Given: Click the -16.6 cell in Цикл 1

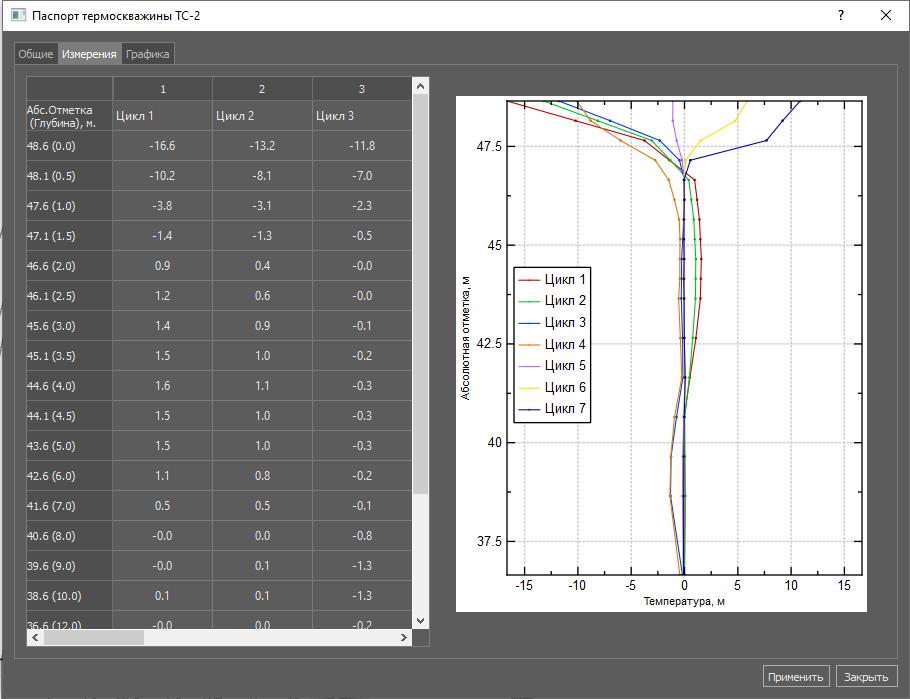Looking at the screenshot, I should pos(163,146).
